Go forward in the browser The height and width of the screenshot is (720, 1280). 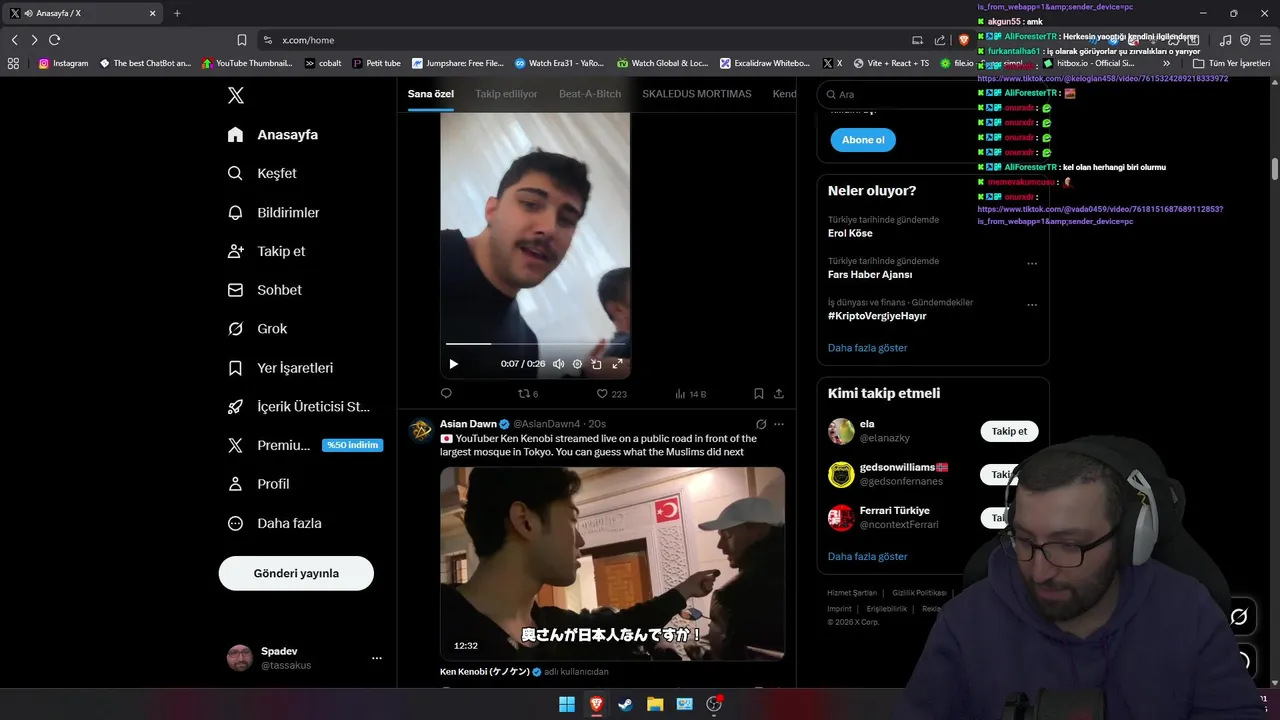[34, 40]
